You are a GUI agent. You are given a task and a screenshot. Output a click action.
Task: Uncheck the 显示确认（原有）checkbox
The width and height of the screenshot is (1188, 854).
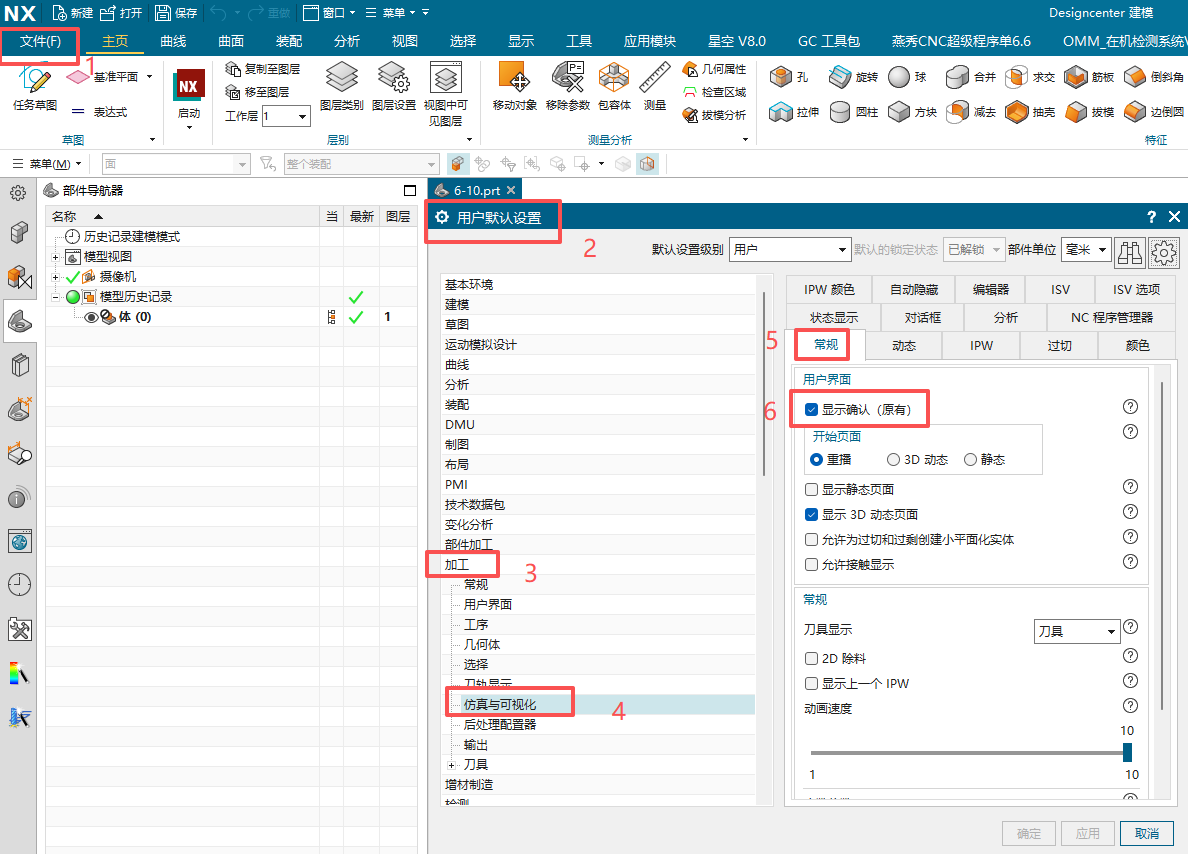click(x=811, y=409)
